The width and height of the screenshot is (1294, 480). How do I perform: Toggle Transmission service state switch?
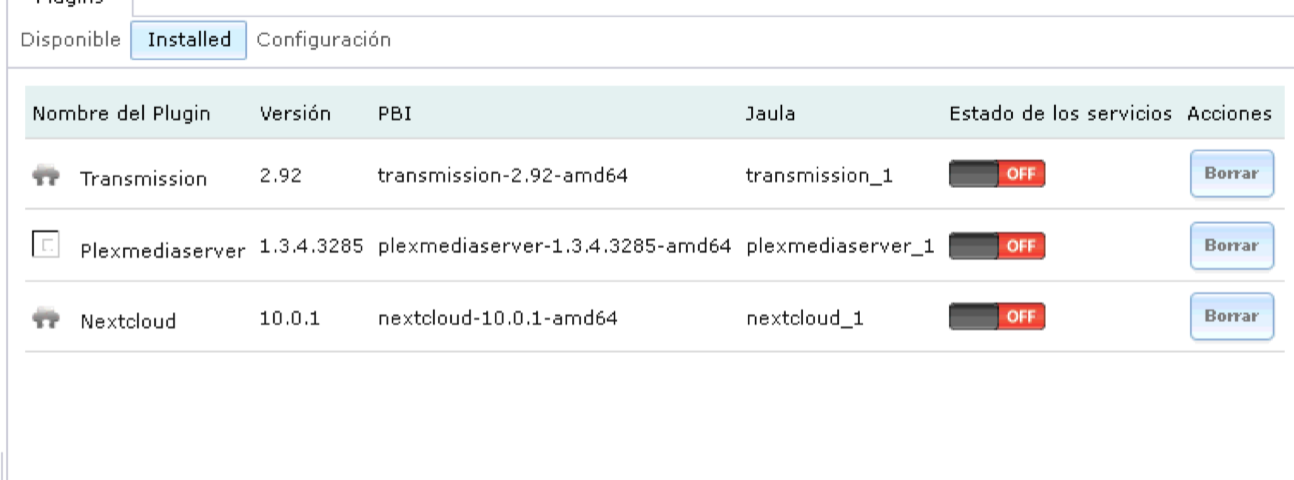point(997,175)
